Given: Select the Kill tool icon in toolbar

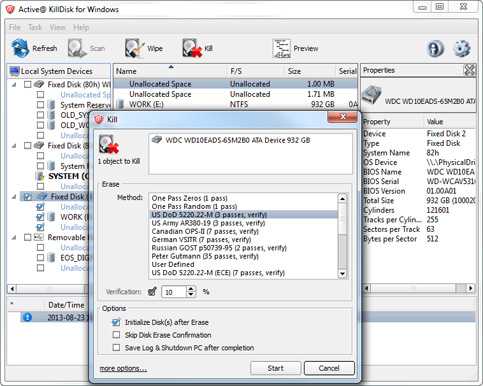Looking at the screenshot, I should (x=192, y=48).
